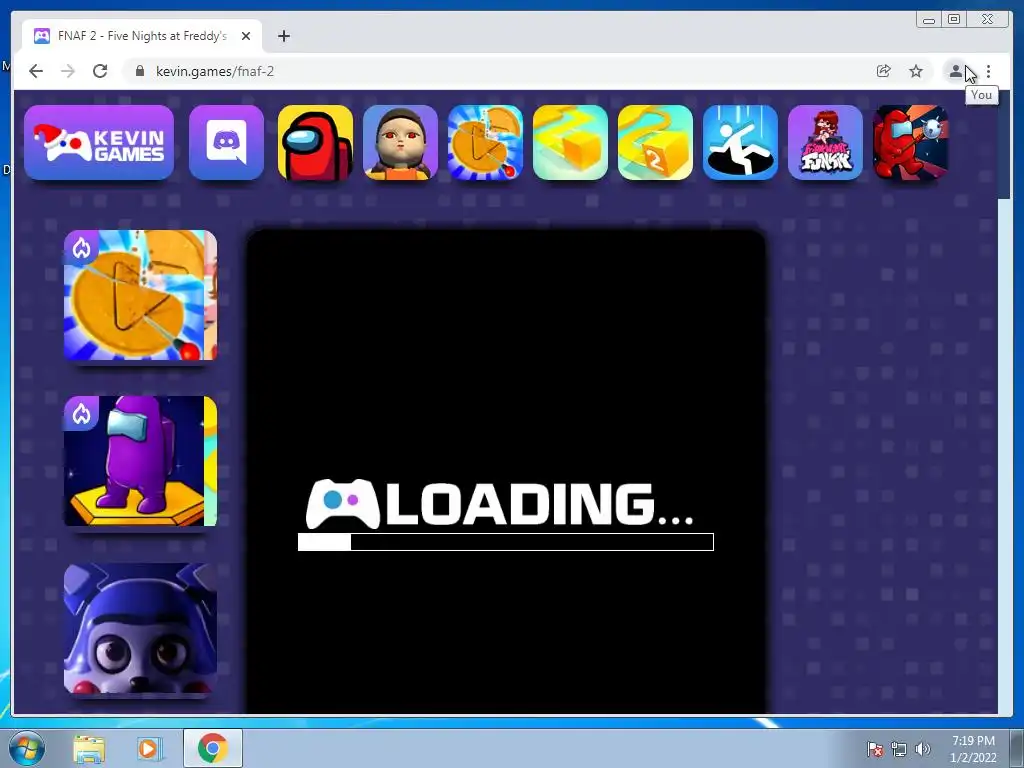
Task: Select the purple crewmate game thumbnail
Action: [140, 461]
